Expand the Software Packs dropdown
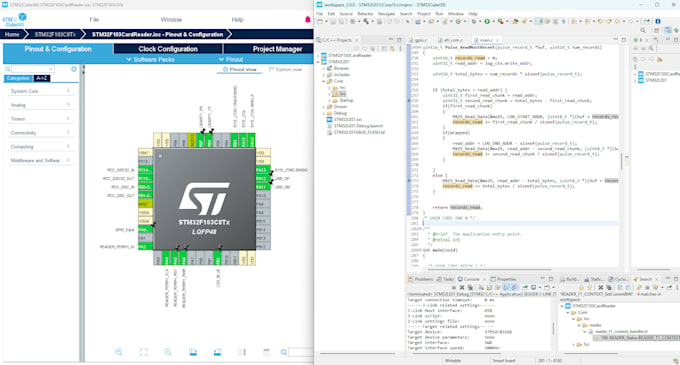This screenshot has height=365, width=680. (x=150, y=59)
